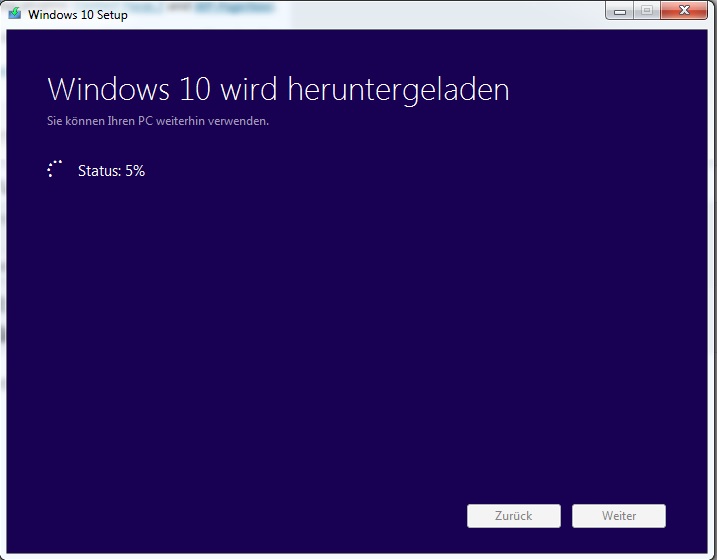The height and width of the screenshot is (560, 717).
Task: Click the spinning progress dots indicator
Action: pos(54,169)
